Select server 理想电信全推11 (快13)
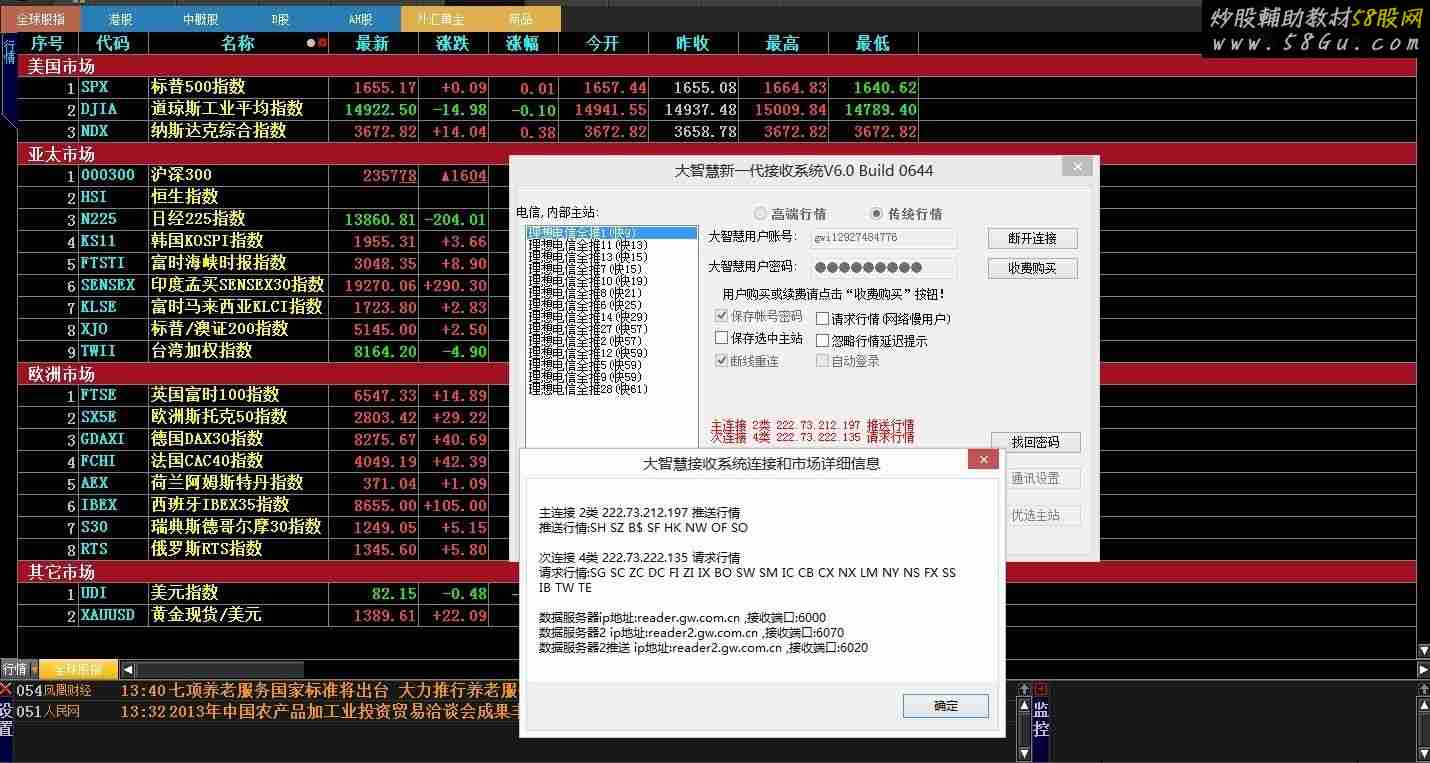The width and height of the screenshot is (1430, 763). pyautogui.click(x=611, y=245)
